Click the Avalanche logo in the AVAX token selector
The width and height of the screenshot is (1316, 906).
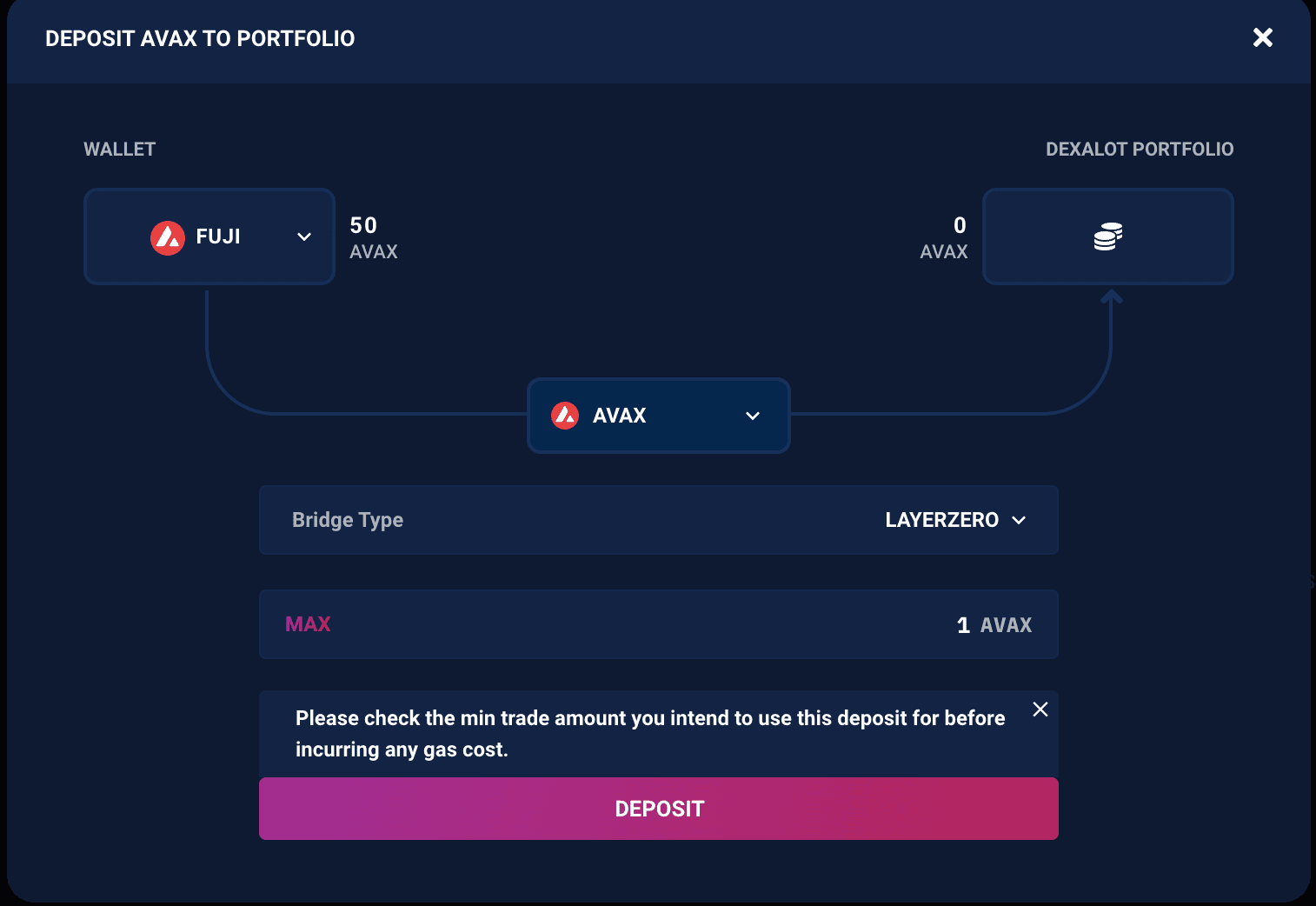(565, 416)
